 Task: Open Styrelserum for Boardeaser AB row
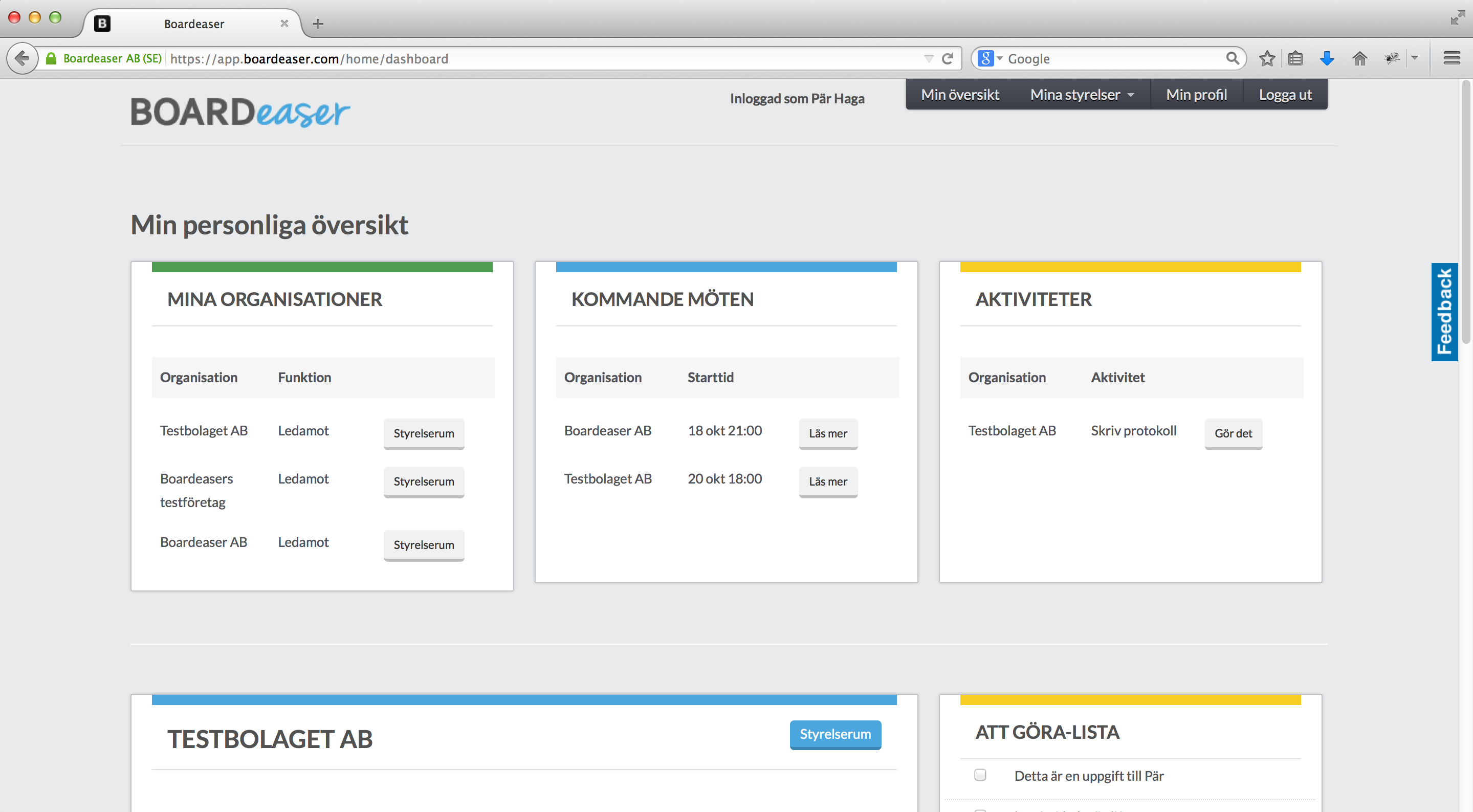click(x=424, y=545)
